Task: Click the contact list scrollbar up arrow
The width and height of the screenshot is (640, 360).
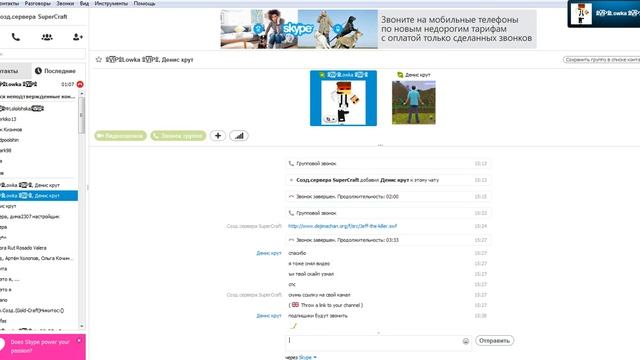Action: point(82,93)
